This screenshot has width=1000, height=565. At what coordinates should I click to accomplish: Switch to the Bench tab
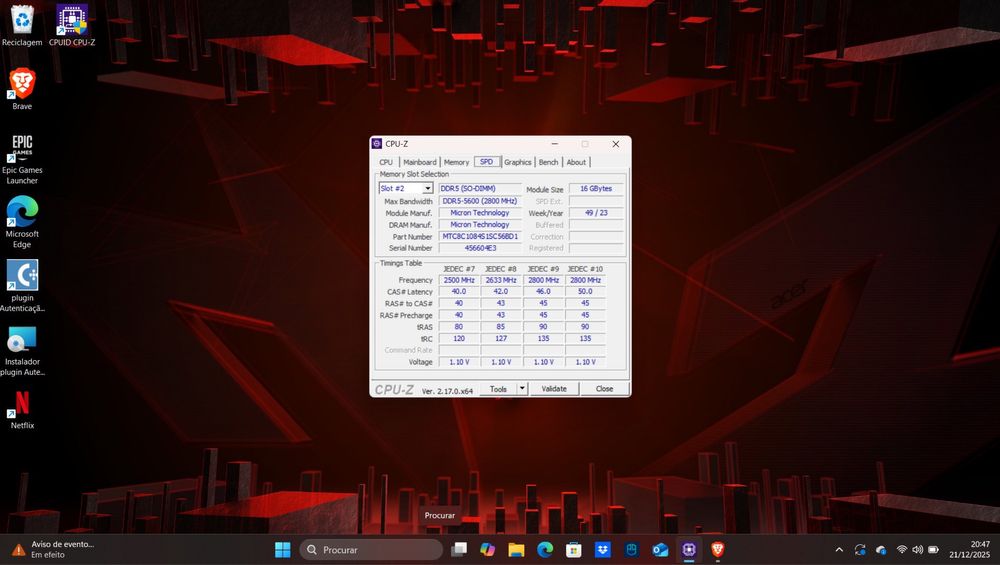pos(548,162)
